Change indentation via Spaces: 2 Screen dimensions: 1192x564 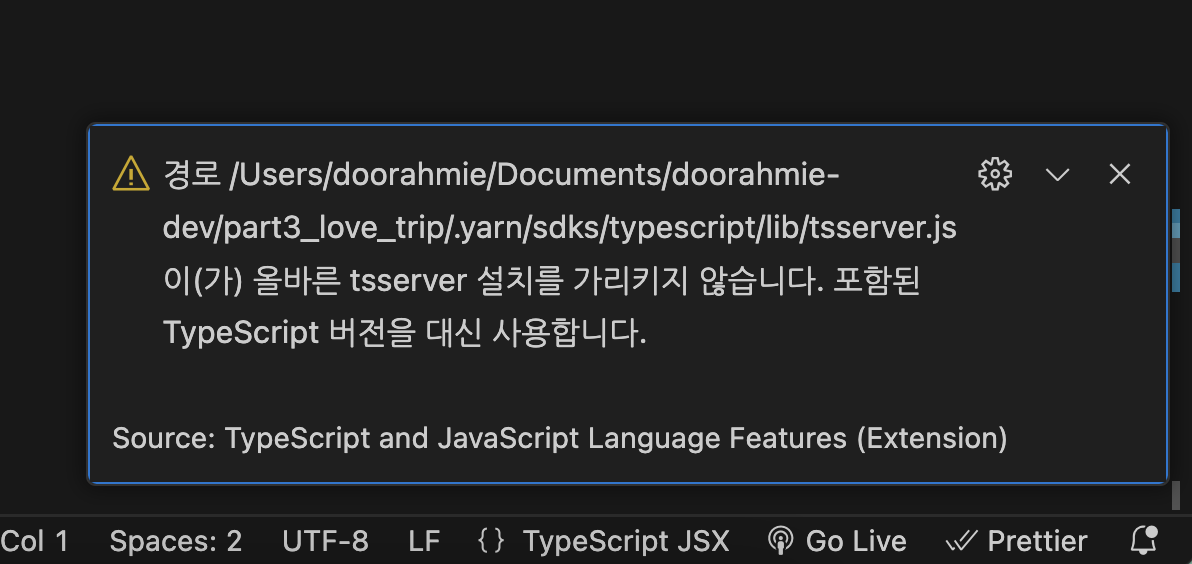[176, 541]
